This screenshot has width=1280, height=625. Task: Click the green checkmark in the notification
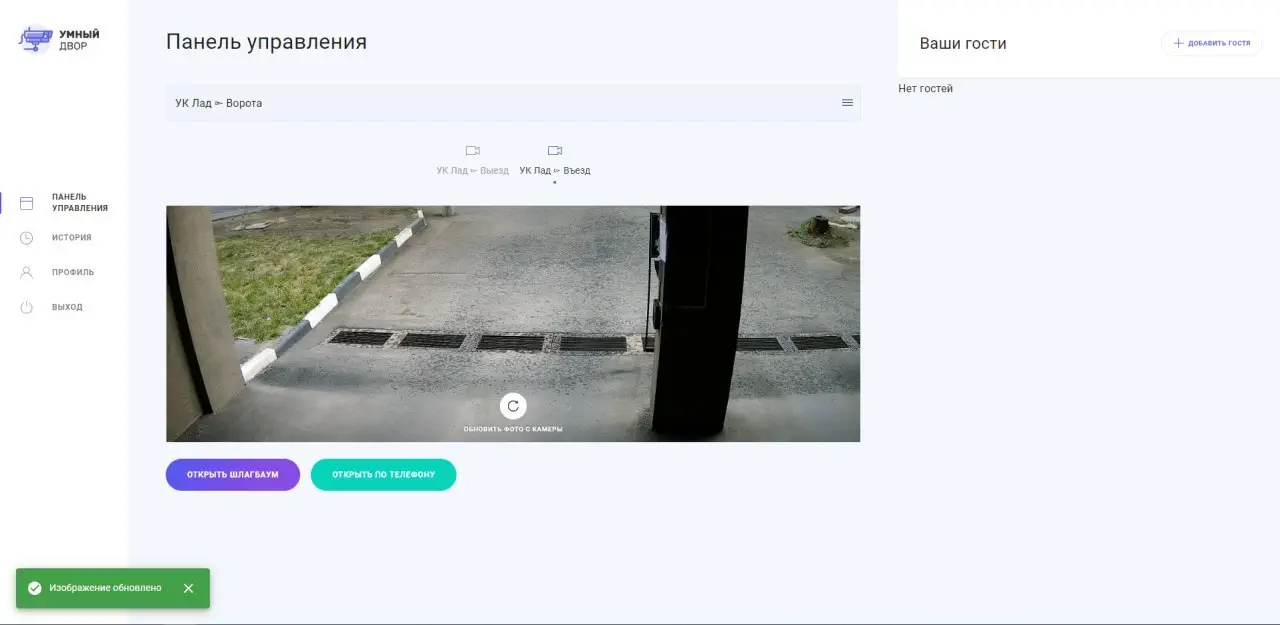(35, 588)
